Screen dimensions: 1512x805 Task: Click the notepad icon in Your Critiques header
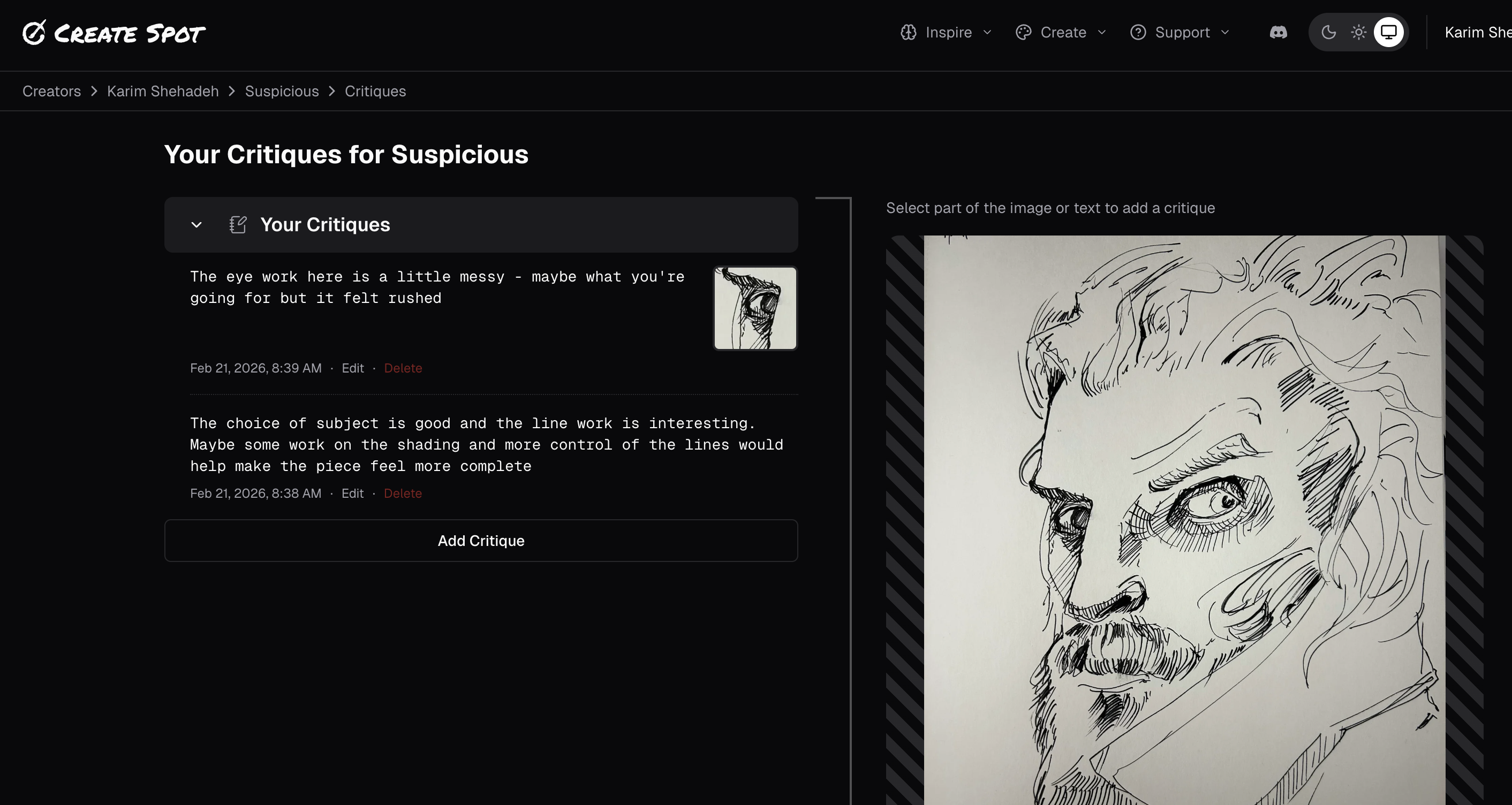[x=238, y=224]
